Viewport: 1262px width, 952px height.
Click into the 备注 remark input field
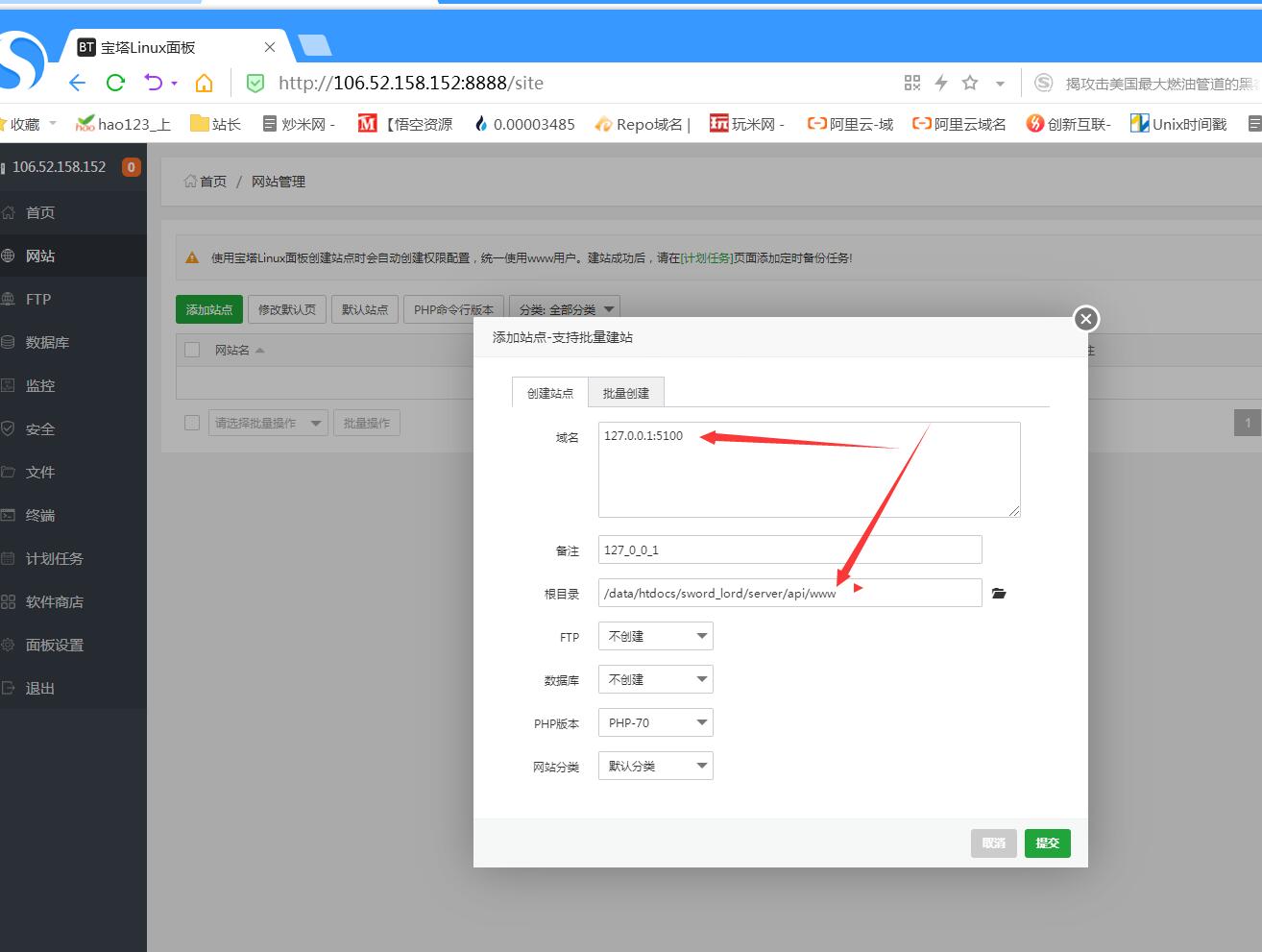[789, 550]
